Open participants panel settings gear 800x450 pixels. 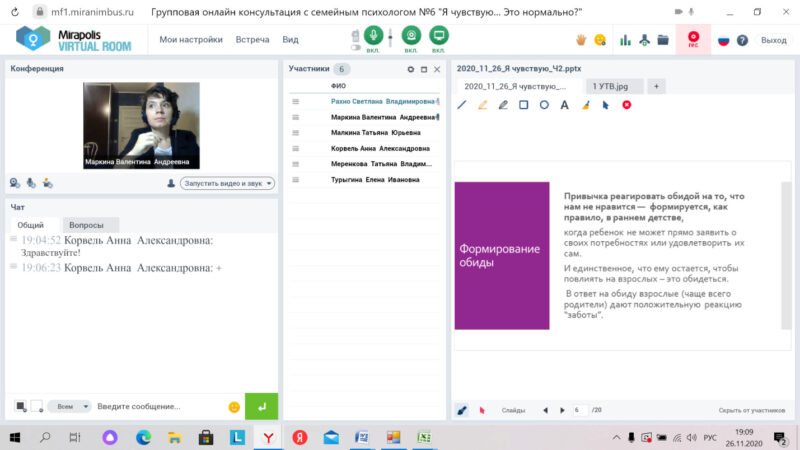tap(411, 69)
